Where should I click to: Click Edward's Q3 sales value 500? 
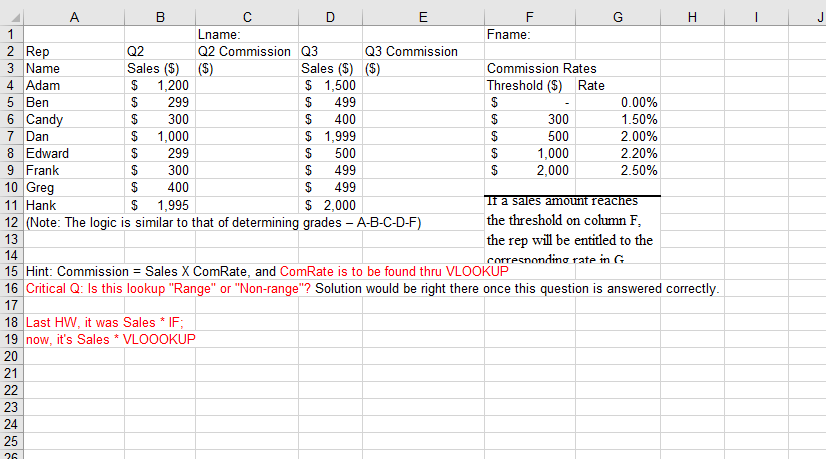(x=330, y=153)
